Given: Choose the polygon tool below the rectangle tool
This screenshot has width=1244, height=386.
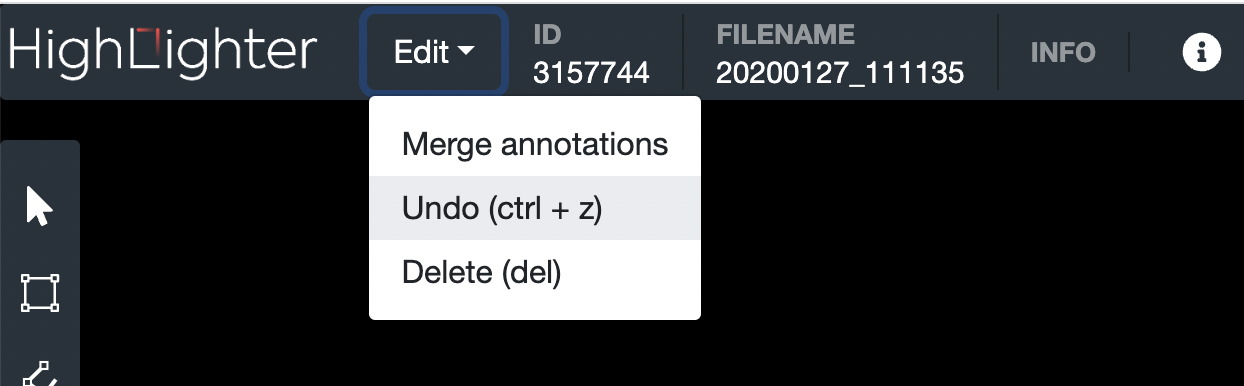Looking at the screenshot, I should click(39, 373).
